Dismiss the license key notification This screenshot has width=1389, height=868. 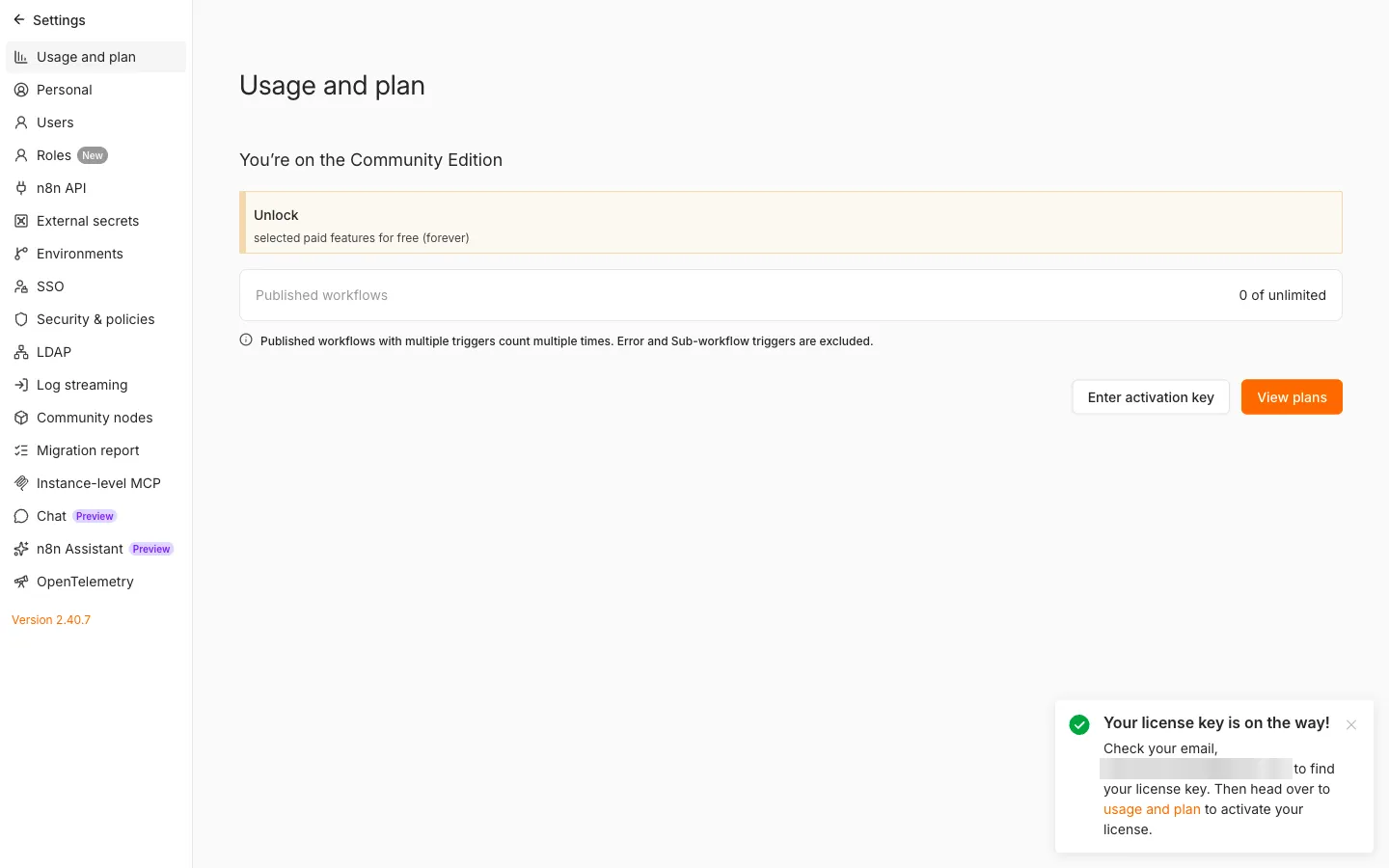pos(1351,725)
